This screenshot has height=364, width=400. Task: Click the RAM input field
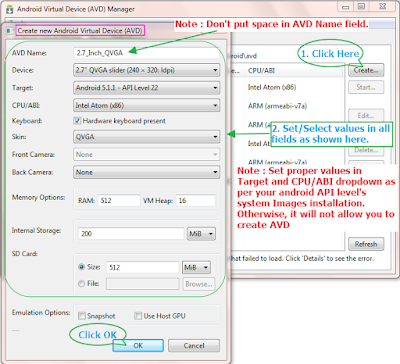tap(119, 201)
